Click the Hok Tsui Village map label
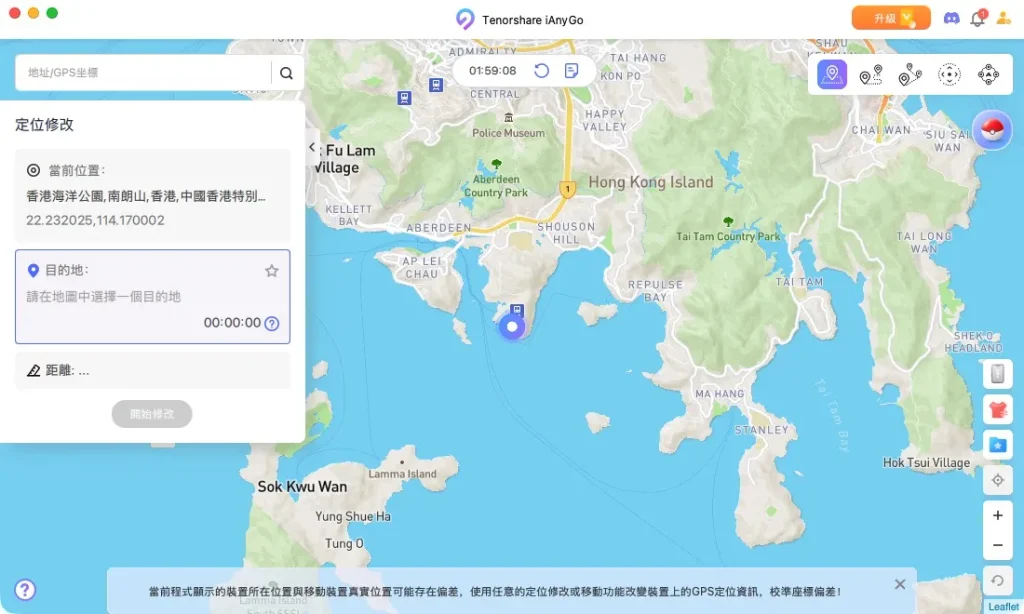The height and width of the screenshot is (614, 1024). [926, 462]
